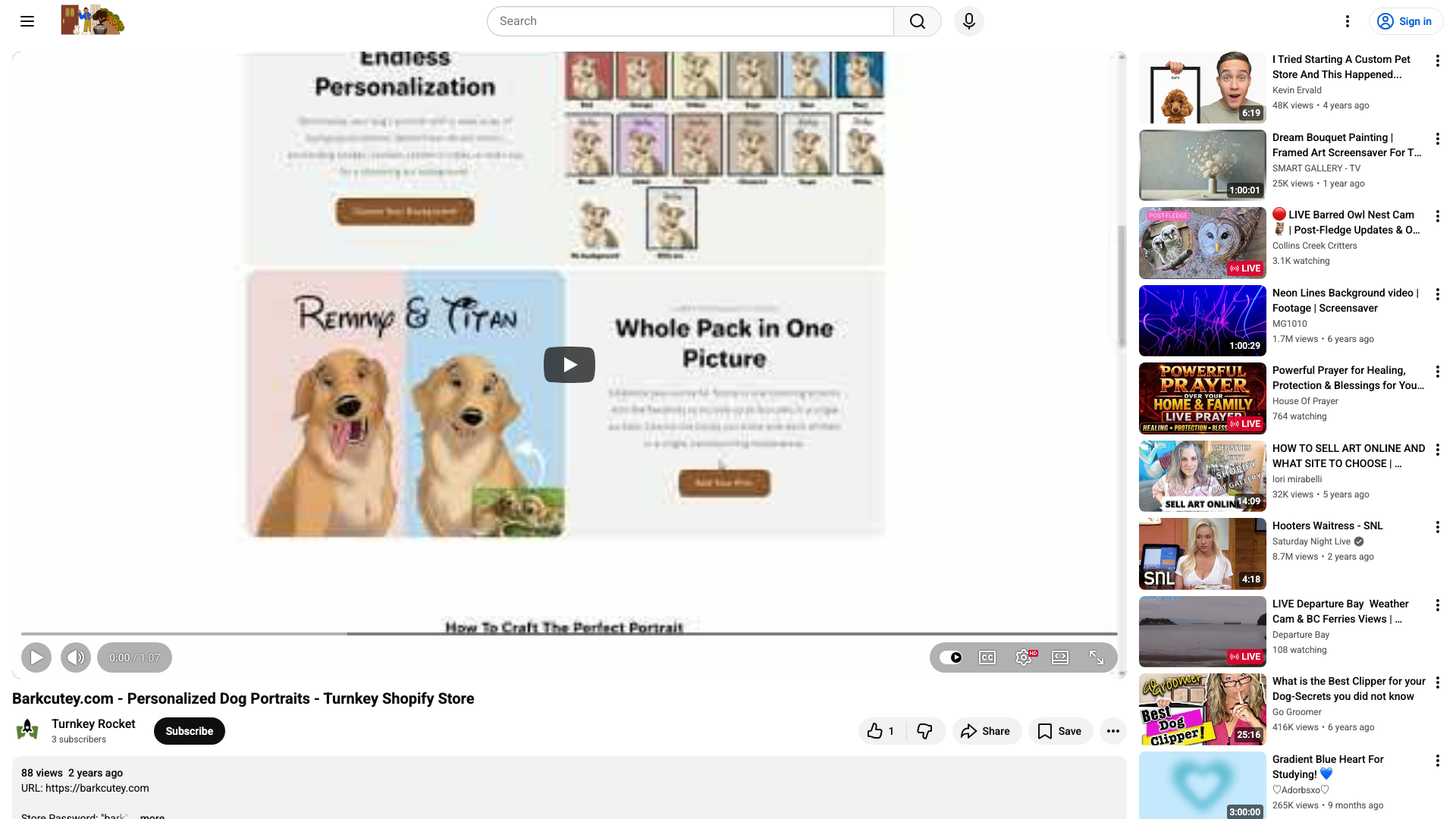Viewport: 1456px width, 819px height.
Task: Switch to theater mode
Action: coord(1060,657)
